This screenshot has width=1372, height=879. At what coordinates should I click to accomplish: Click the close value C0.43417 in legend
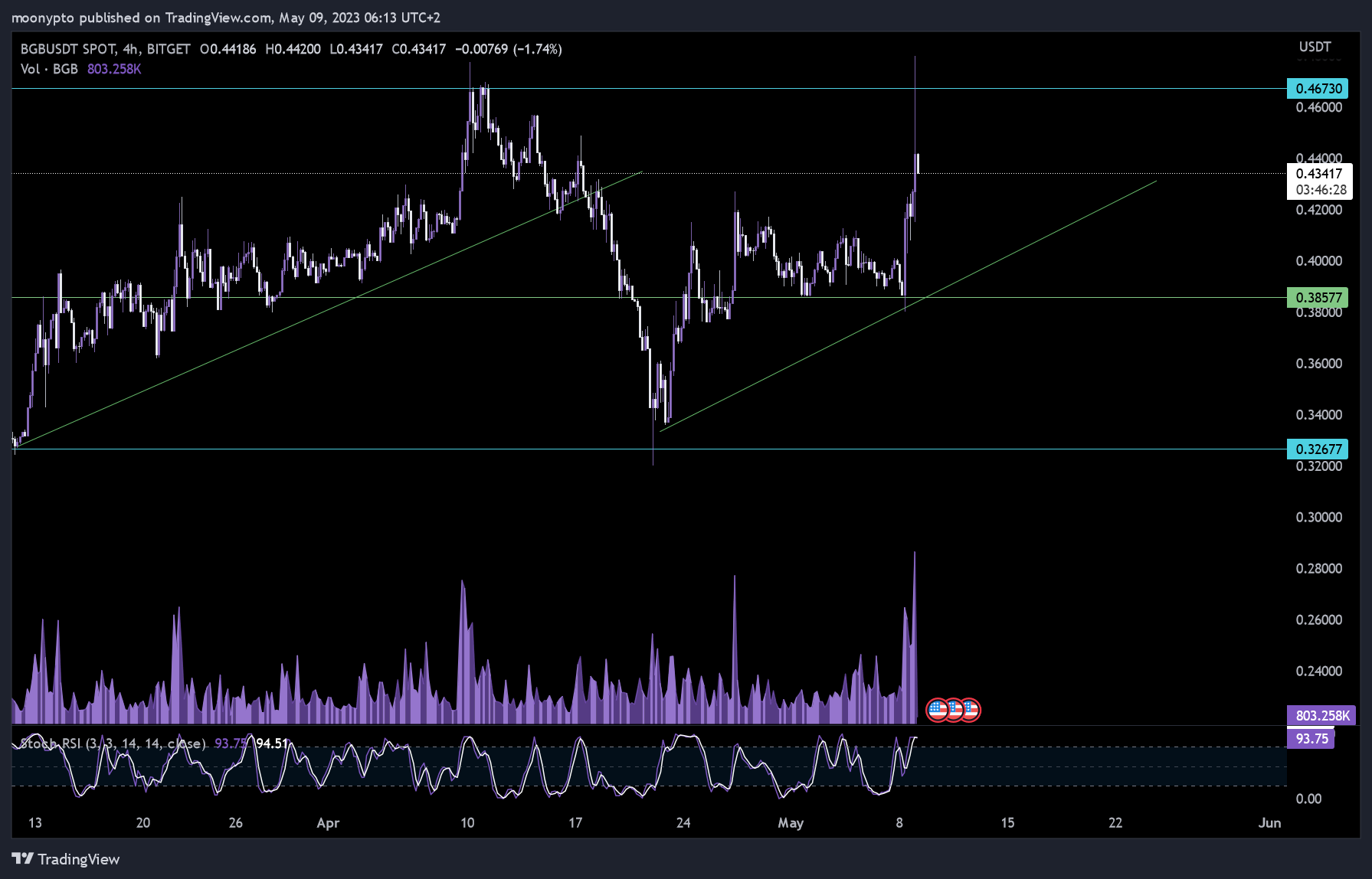coord(419,49)
